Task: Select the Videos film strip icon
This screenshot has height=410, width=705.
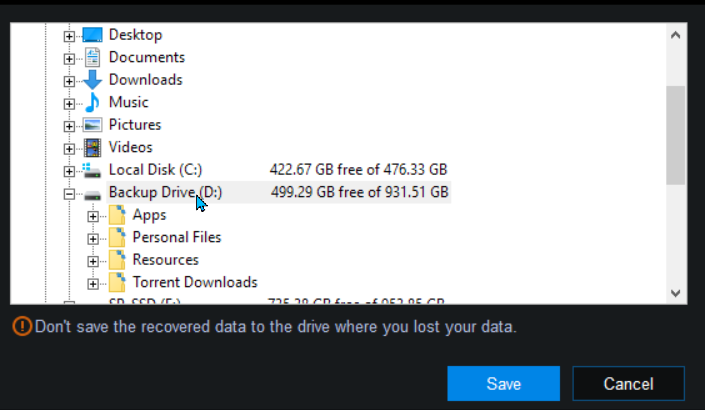Action: [x=92, y=147]
